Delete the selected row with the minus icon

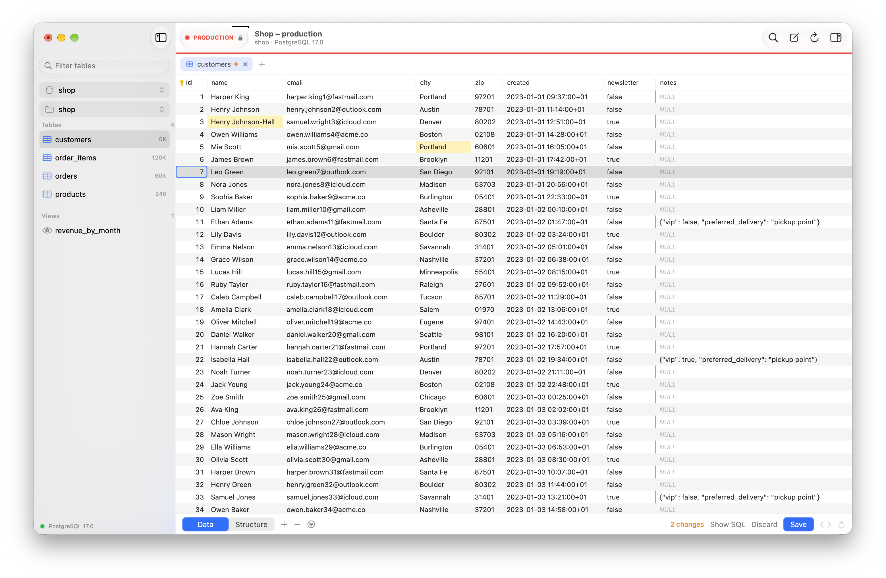[x=297, y=524]
